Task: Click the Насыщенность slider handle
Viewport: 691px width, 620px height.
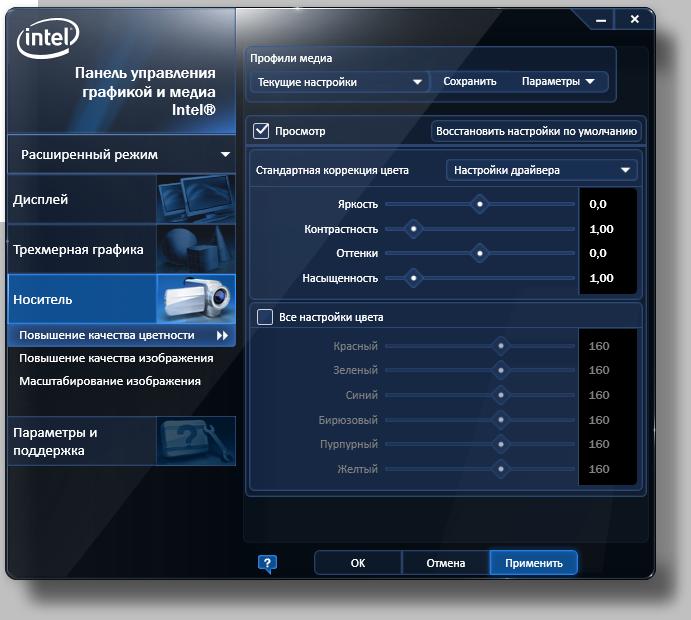Action: [414, 278]
